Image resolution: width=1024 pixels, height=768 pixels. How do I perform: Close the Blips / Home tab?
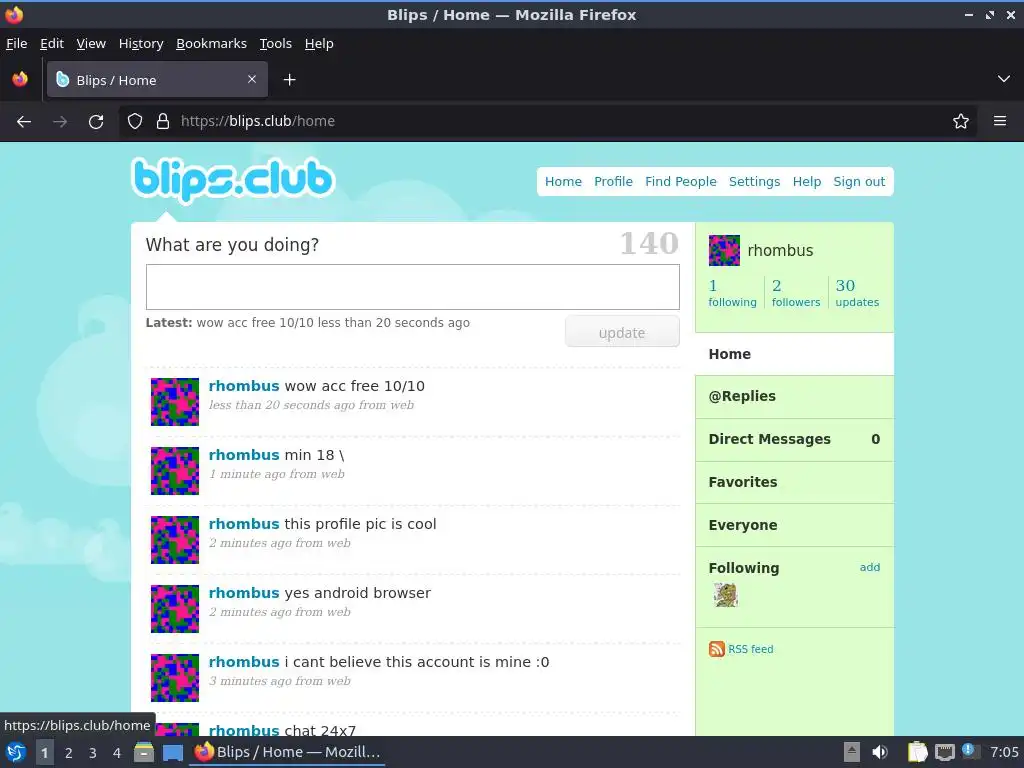click(252, 79)
